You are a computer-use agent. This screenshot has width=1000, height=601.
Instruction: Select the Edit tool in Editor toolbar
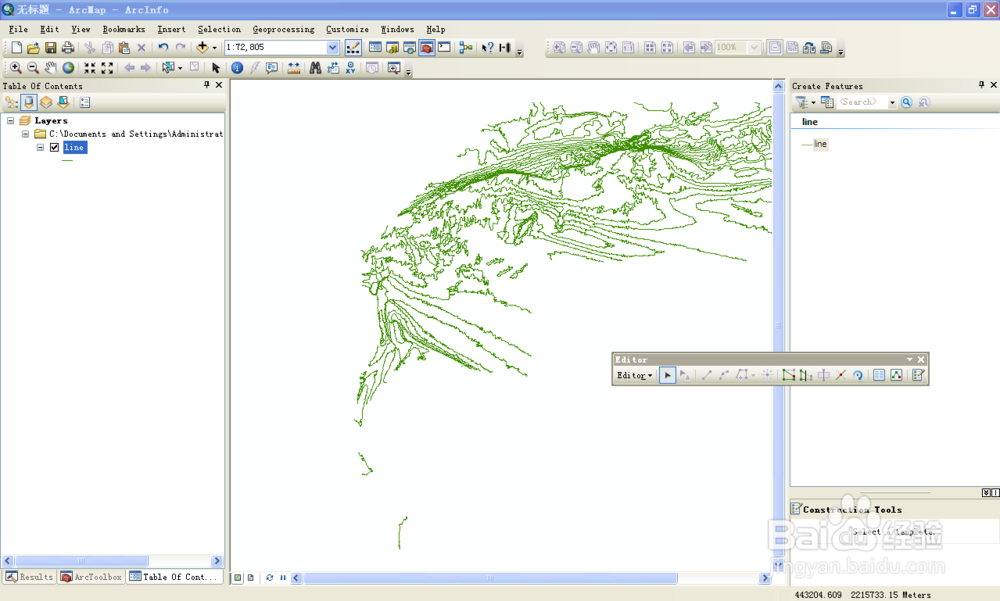tap(667, 375)
